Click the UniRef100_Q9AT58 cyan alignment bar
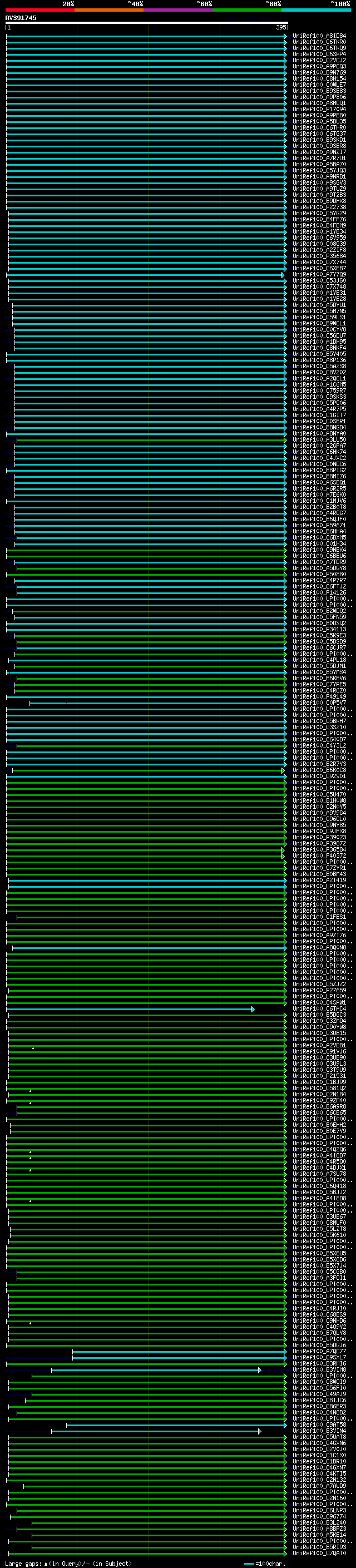Viewport: 356px width, 1568px height. pyautogui.click(x=175, y=1426)
